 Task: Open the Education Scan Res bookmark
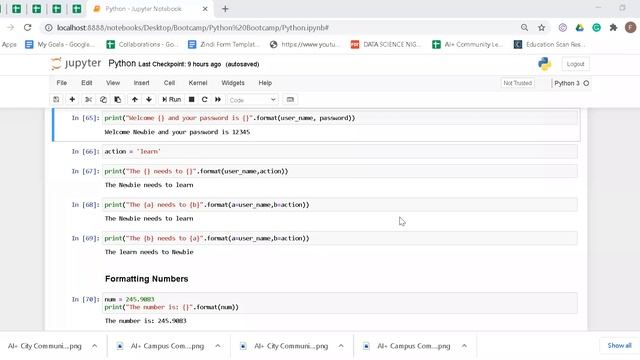[x=549, y=44]
